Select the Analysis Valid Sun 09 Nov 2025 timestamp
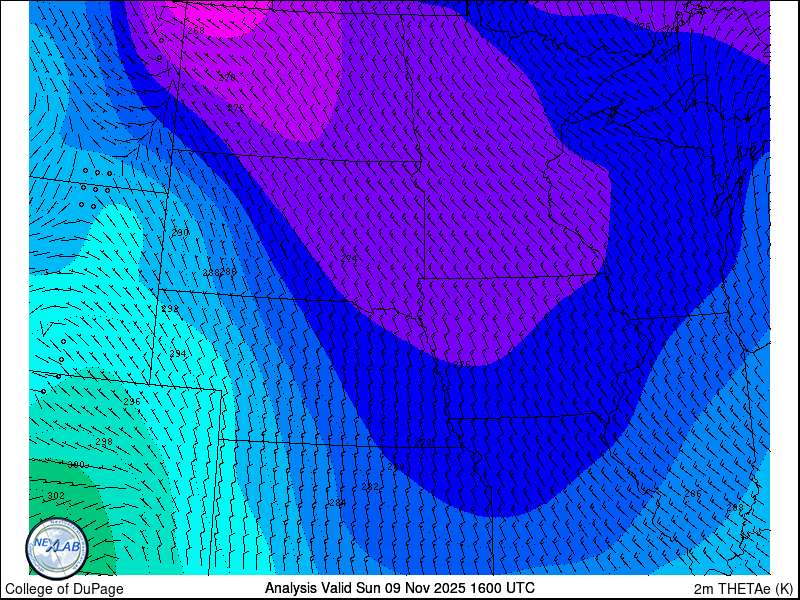Image resolution: width=800 pixels, height=600 pixels. 399,587
